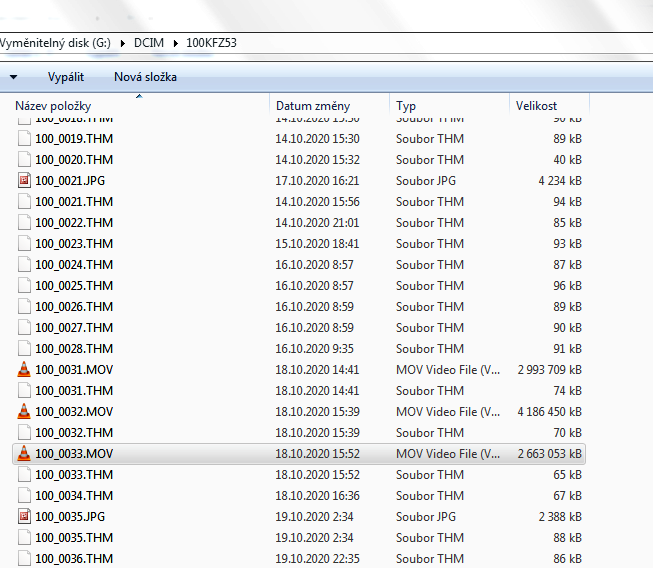Click the file icon of 100_0021.THM
The height and width of the screenshot is (568, 653).
click(24, 202)
